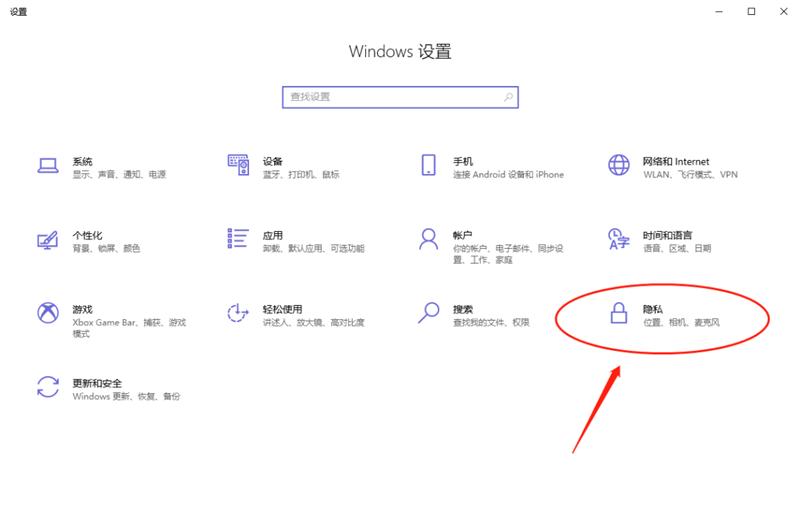The width and height of the screenshot is (800, 524).
Task: Click the 蓝牙、打印机、鼠标 description
Action: point(301,174)
